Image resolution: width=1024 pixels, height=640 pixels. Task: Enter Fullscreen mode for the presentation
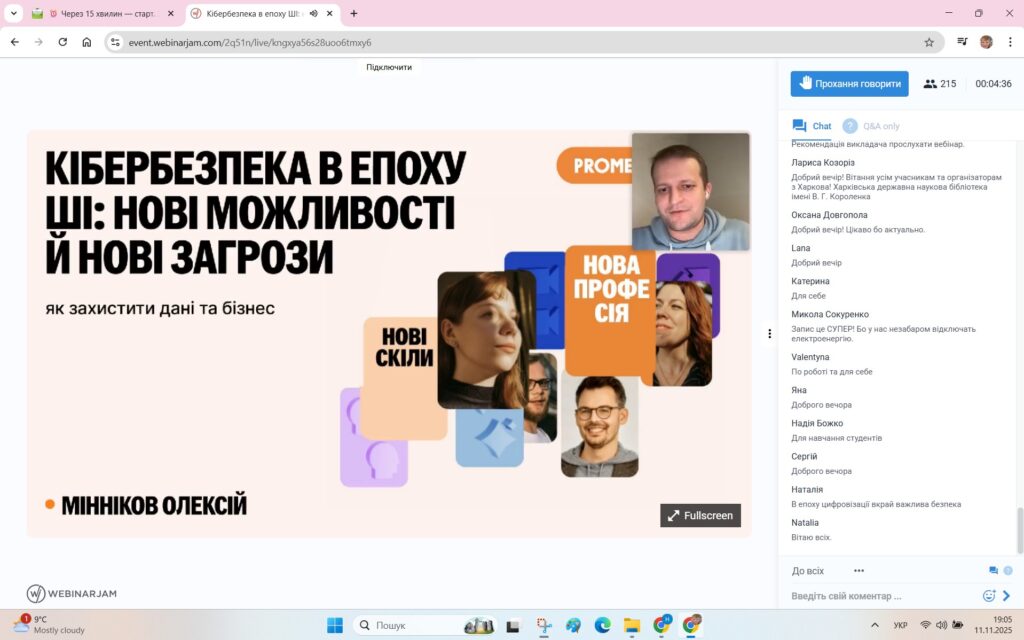[x=700, y=516]
